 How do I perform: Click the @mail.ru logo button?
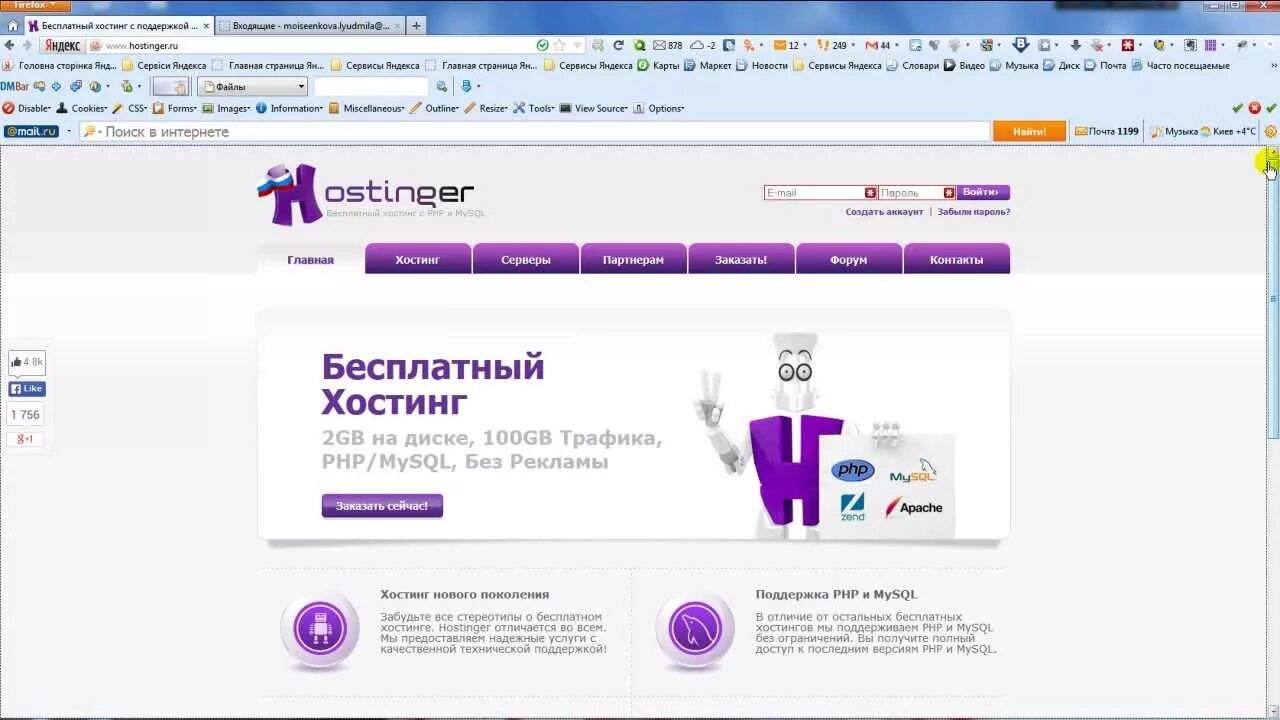(31, 131)
